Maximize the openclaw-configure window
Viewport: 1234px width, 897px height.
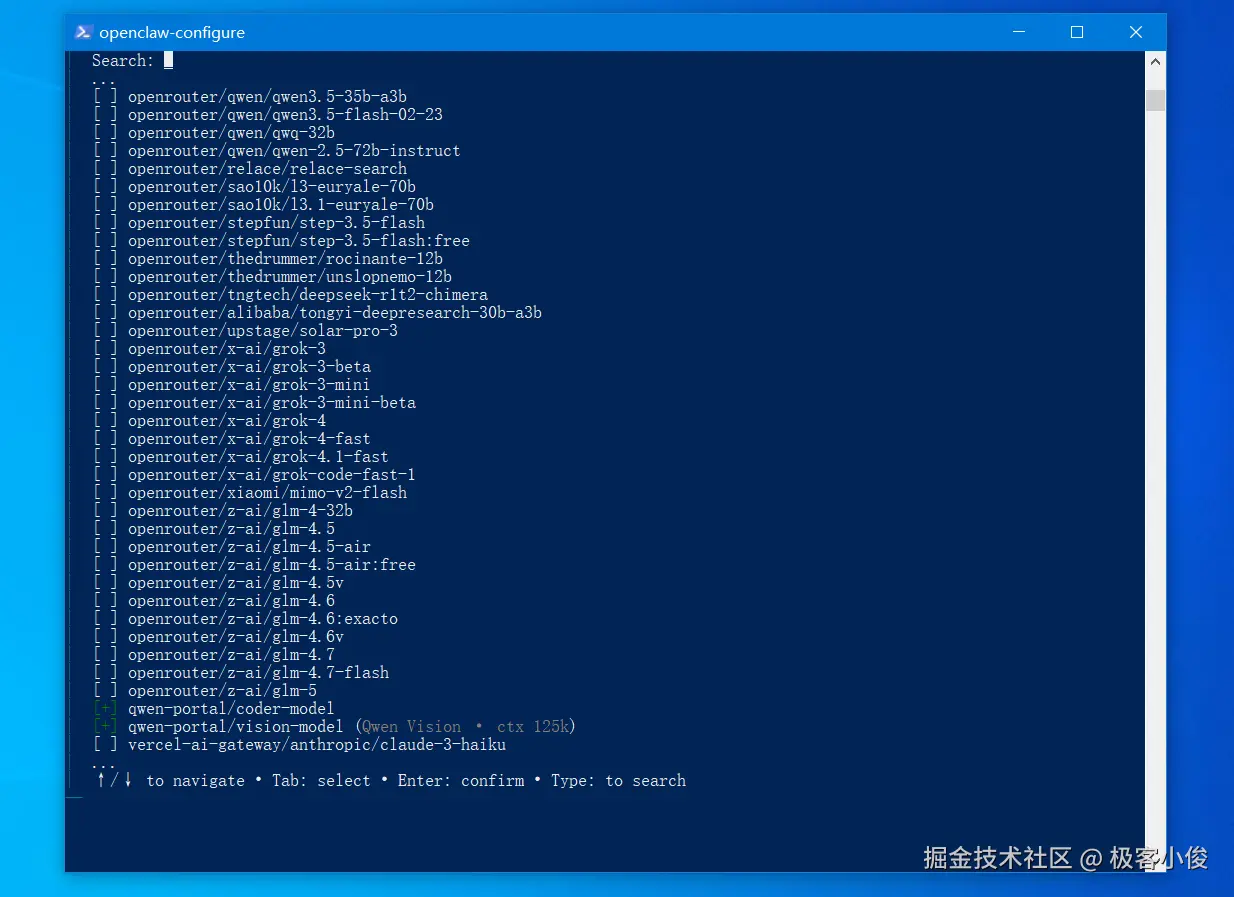coord(1077,32)
